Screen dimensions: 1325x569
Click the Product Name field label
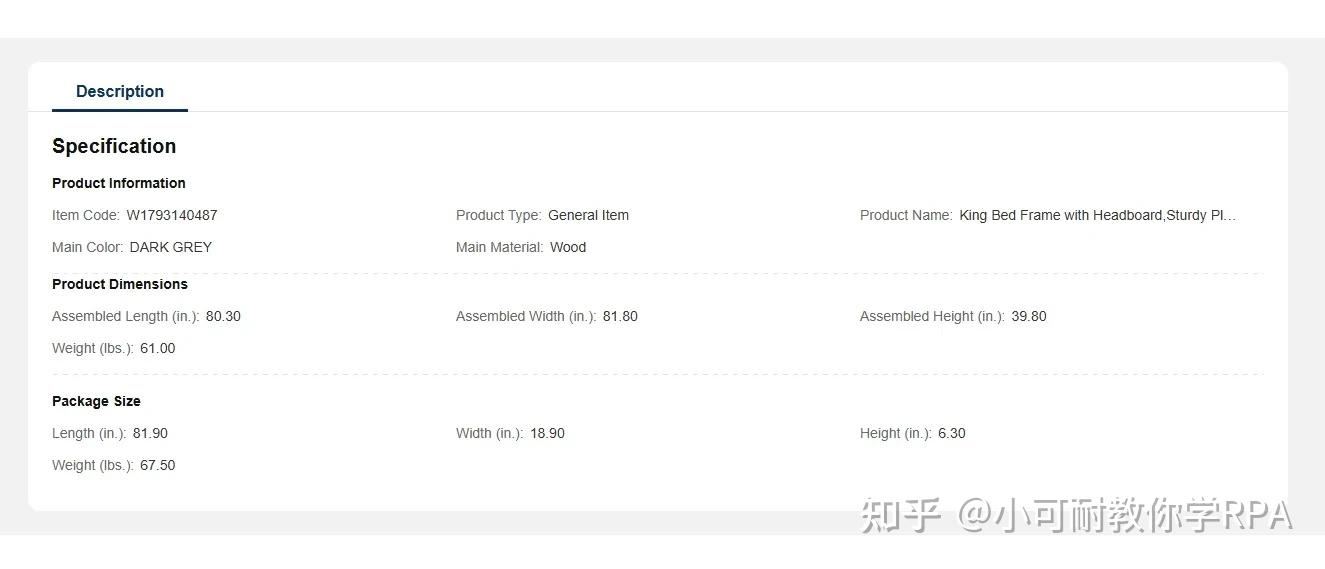point(905,215)
